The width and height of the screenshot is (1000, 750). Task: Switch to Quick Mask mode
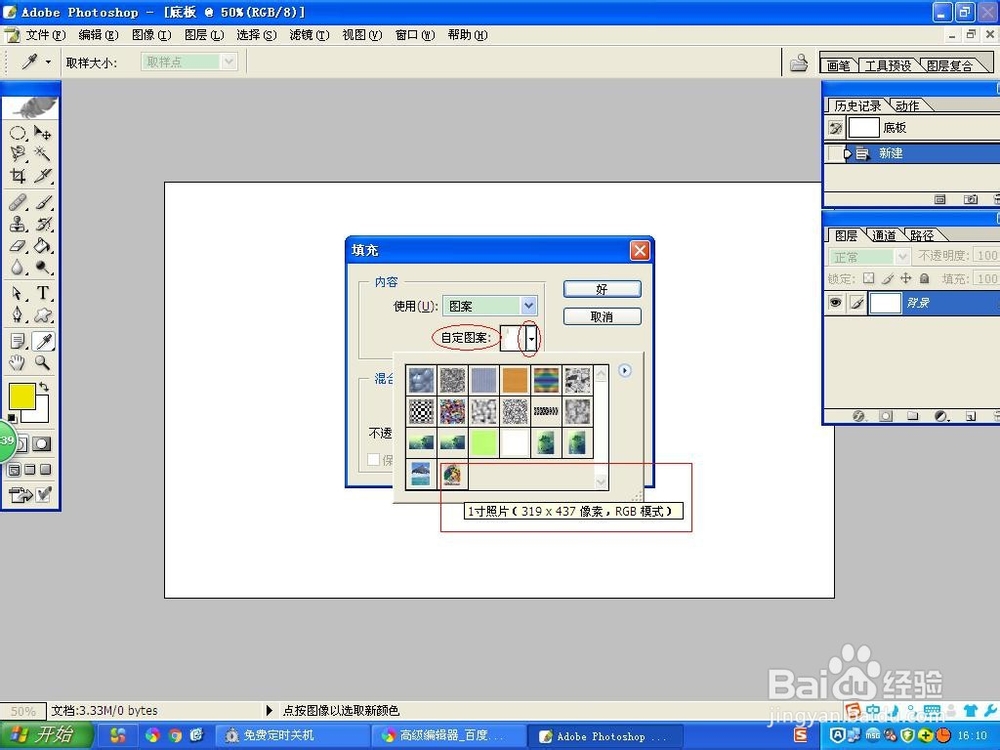(41, 443)
